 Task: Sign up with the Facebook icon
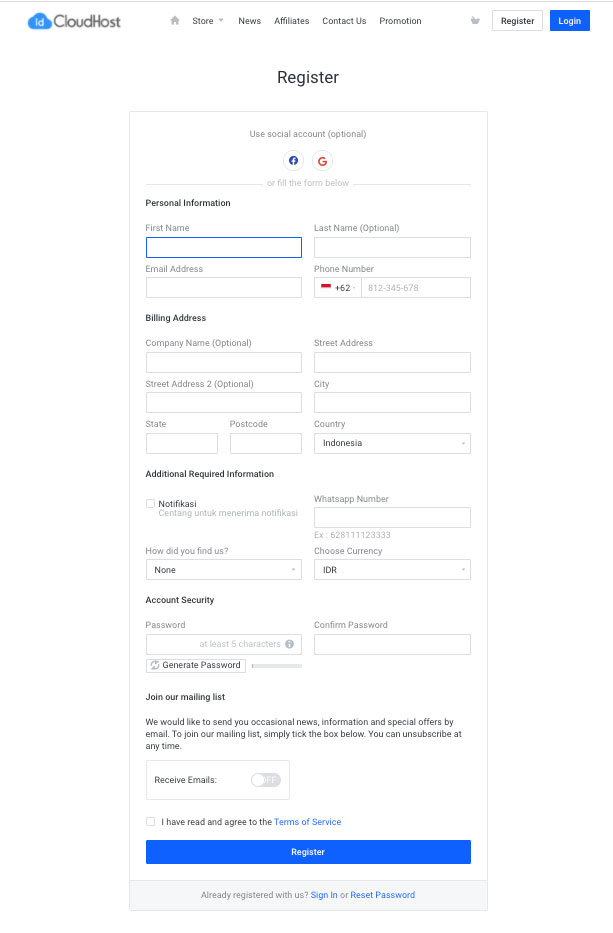pos(293,160)
